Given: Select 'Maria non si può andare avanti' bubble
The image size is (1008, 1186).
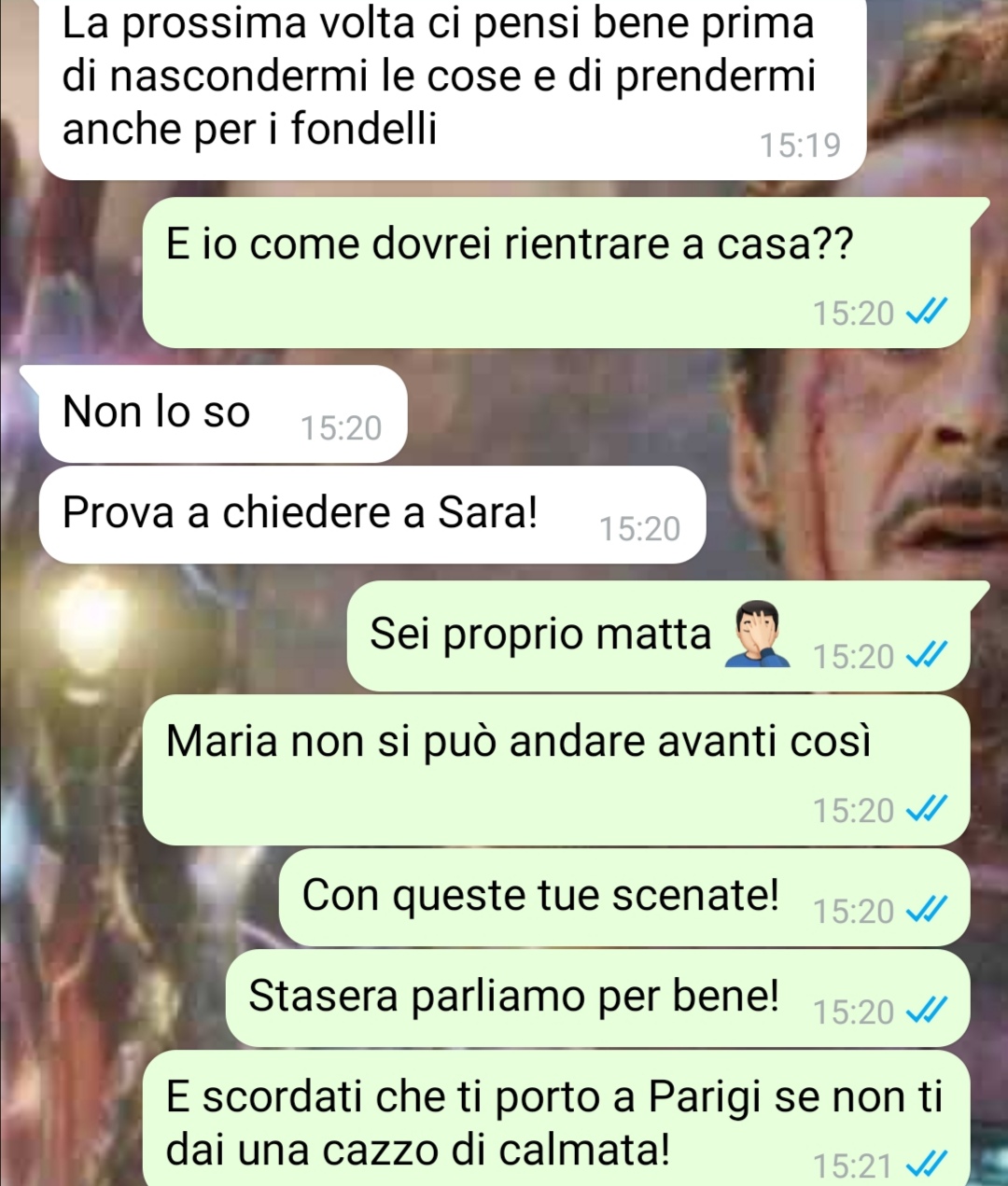Looking at the screenshot, I should (556, 770).
